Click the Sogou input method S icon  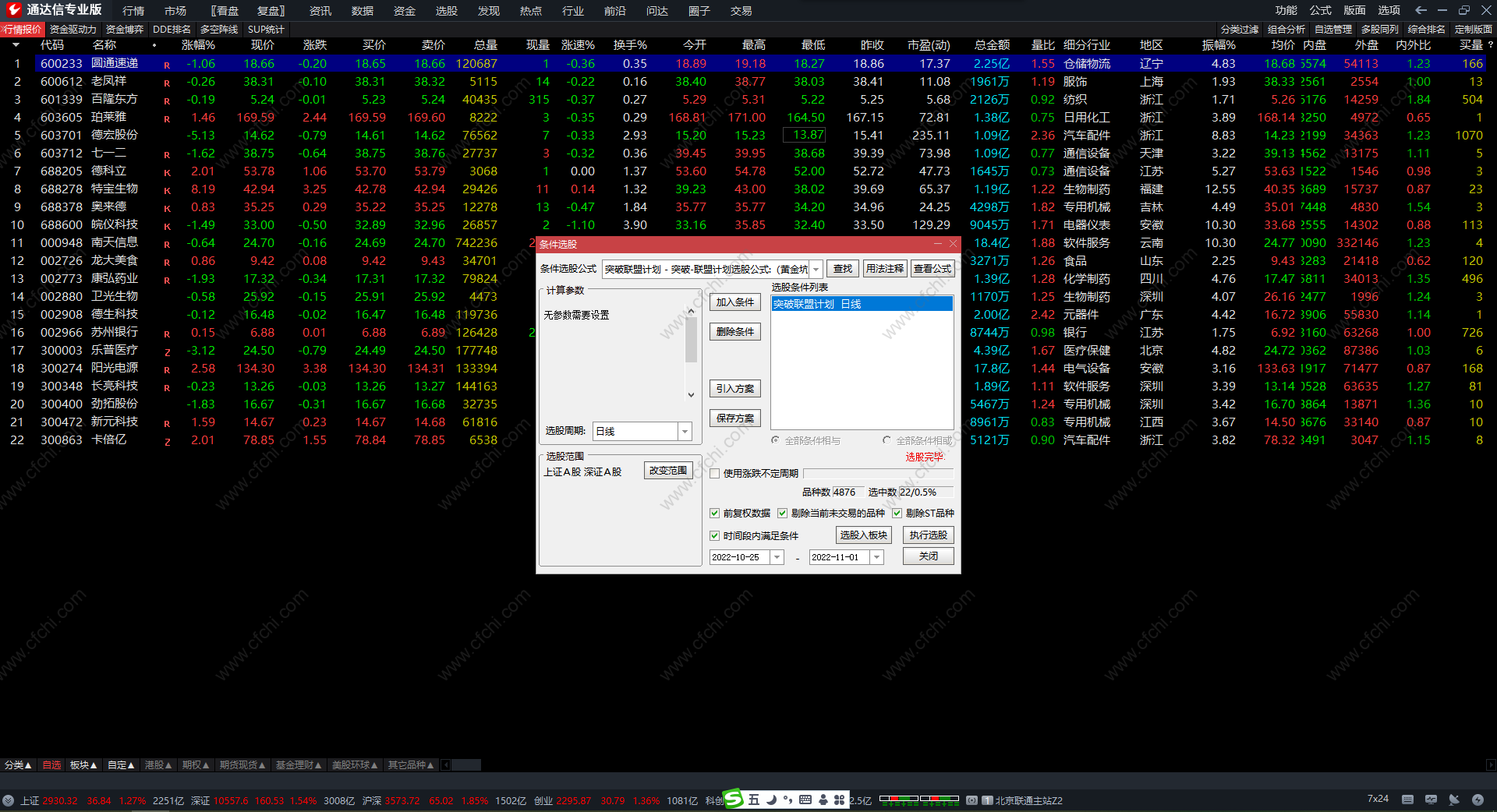point(733,799)
